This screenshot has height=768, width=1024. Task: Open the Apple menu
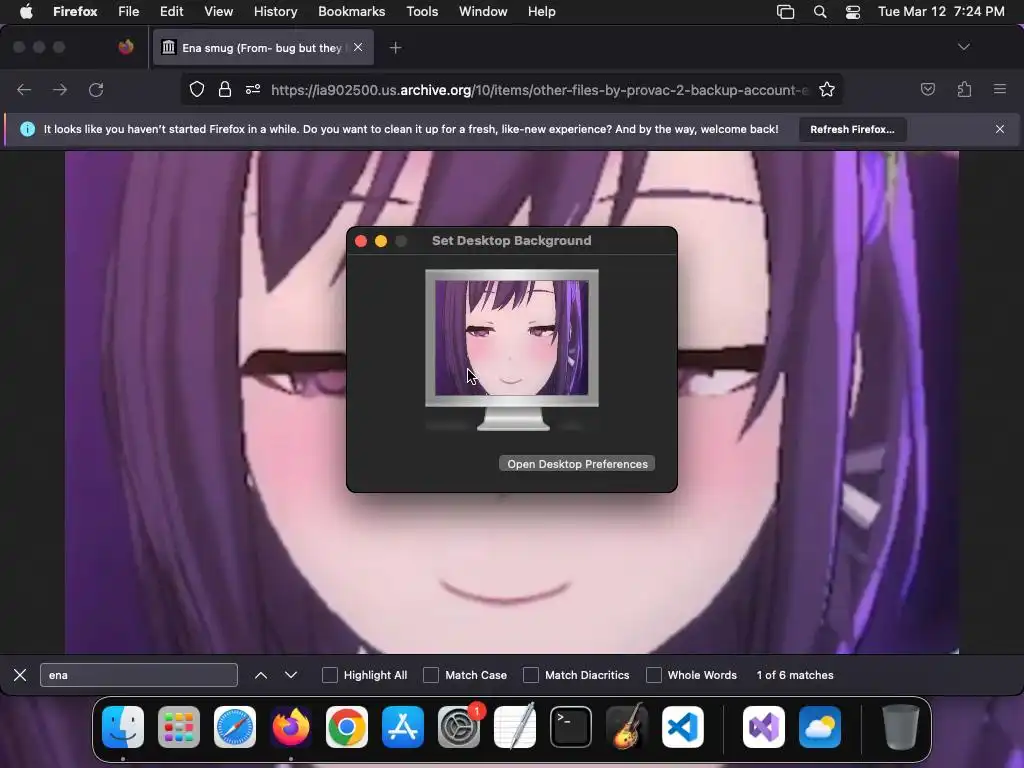26,12
